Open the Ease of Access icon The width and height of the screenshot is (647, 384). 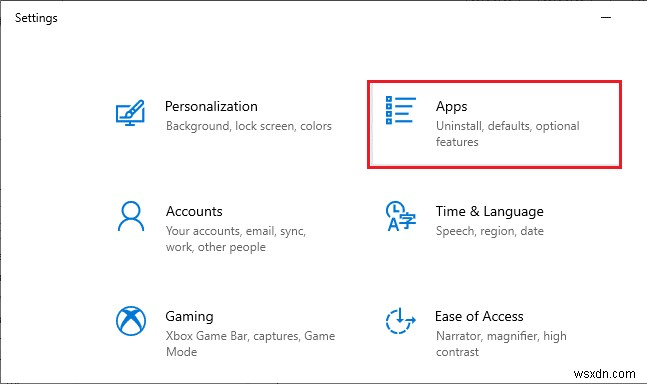[x=400, y=321]
